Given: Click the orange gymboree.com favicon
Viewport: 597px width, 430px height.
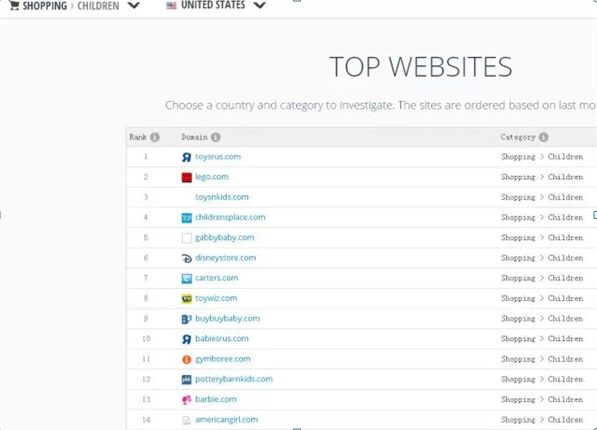Looking at the screenshot, I should click(x=187, y=360).
